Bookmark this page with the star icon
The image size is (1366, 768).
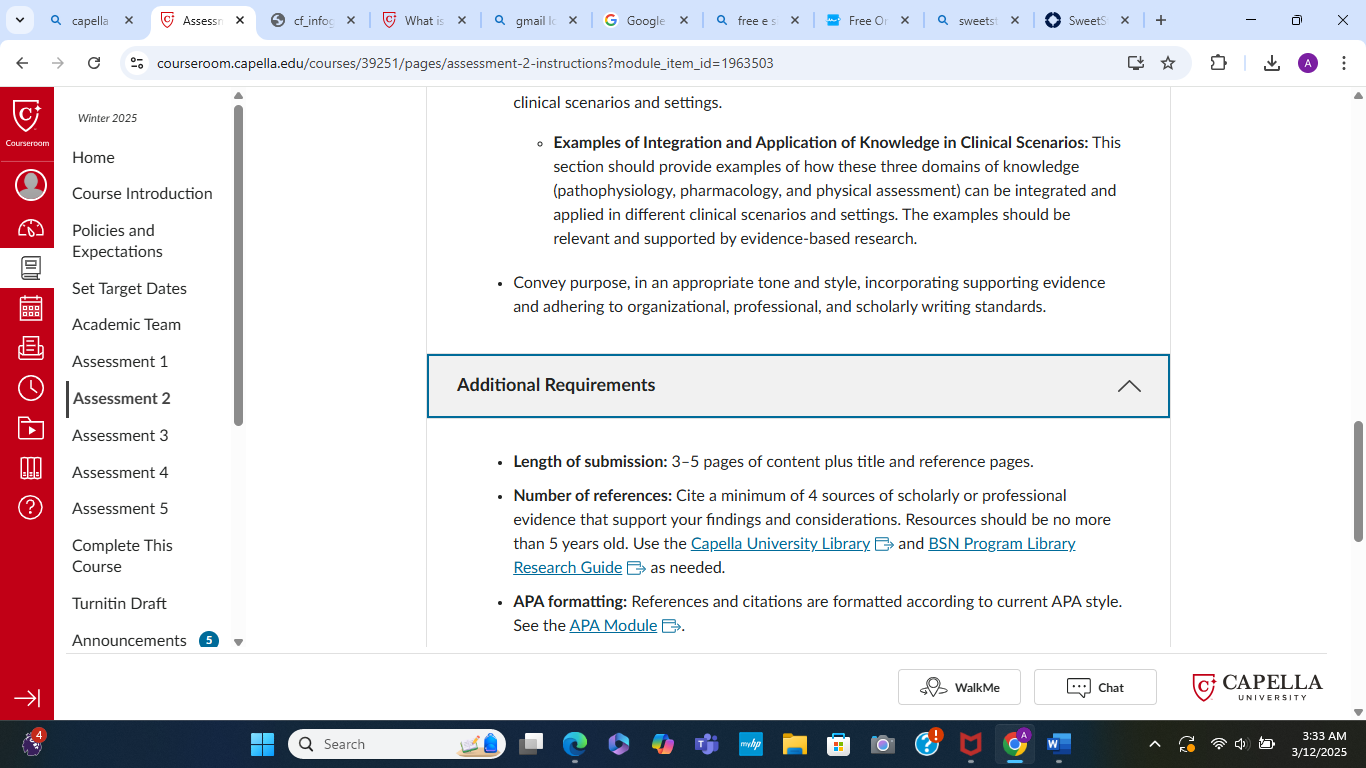1168,63
